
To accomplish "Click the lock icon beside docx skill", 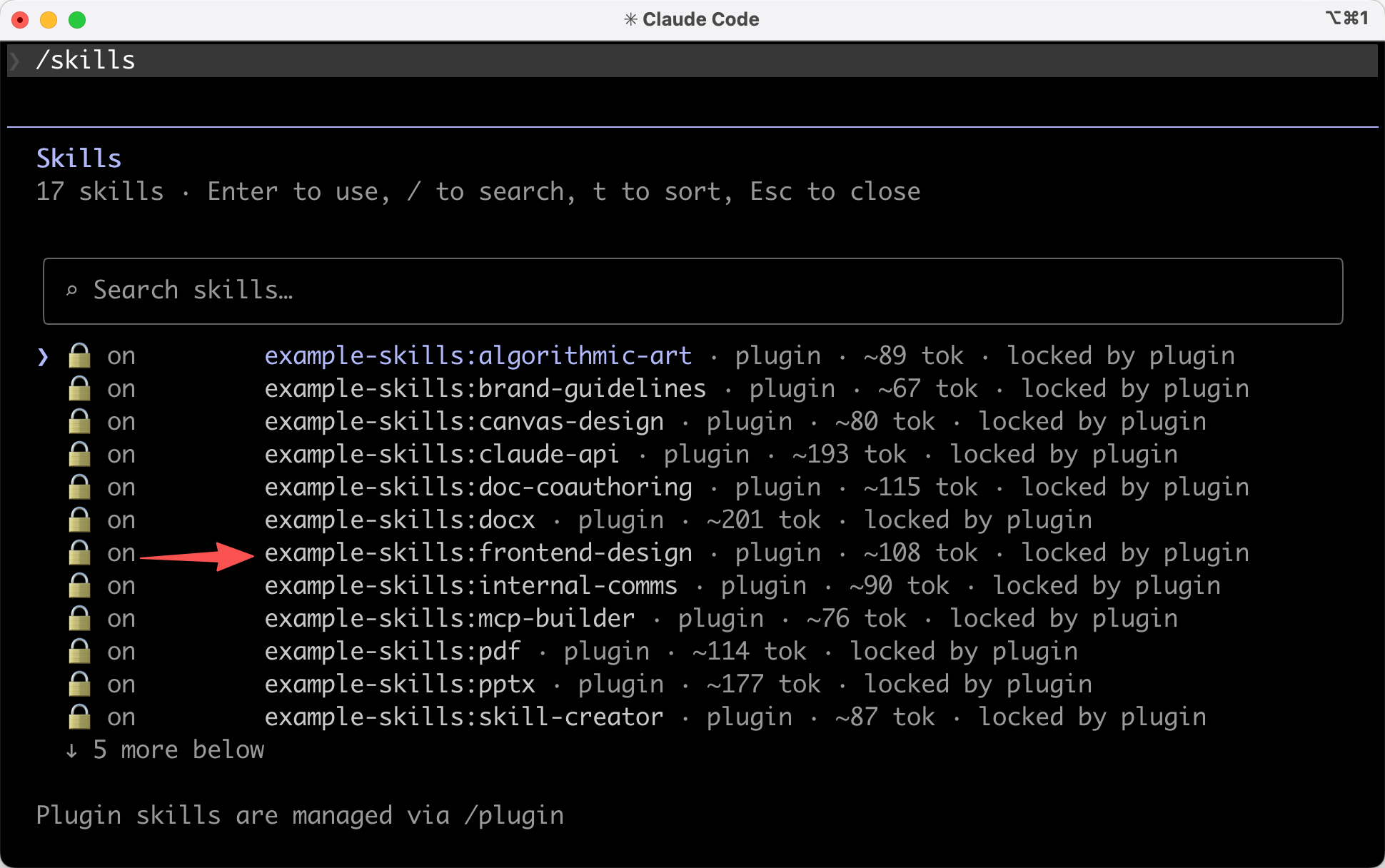I will (x=79, y=520).
